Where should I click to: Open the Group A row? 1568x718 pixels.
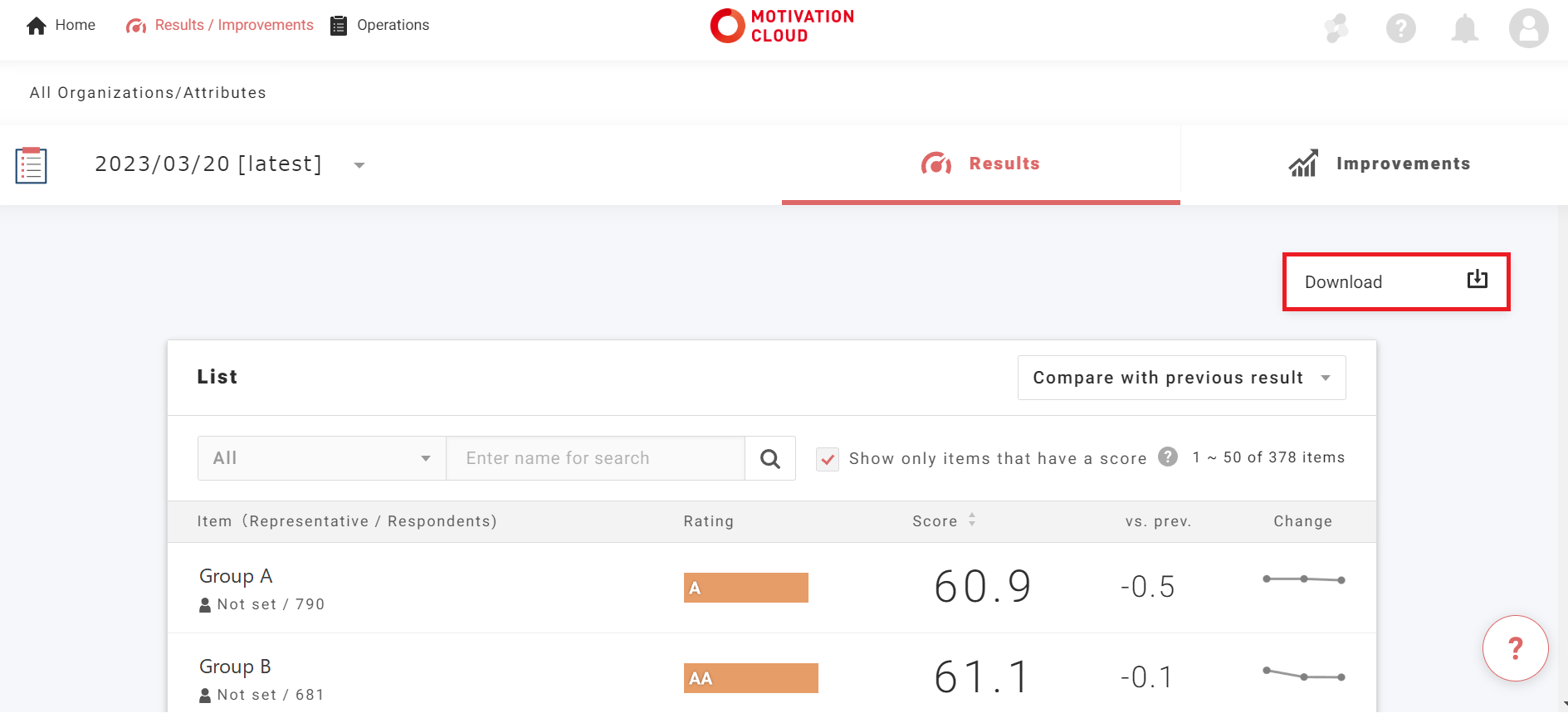(236, 577)
